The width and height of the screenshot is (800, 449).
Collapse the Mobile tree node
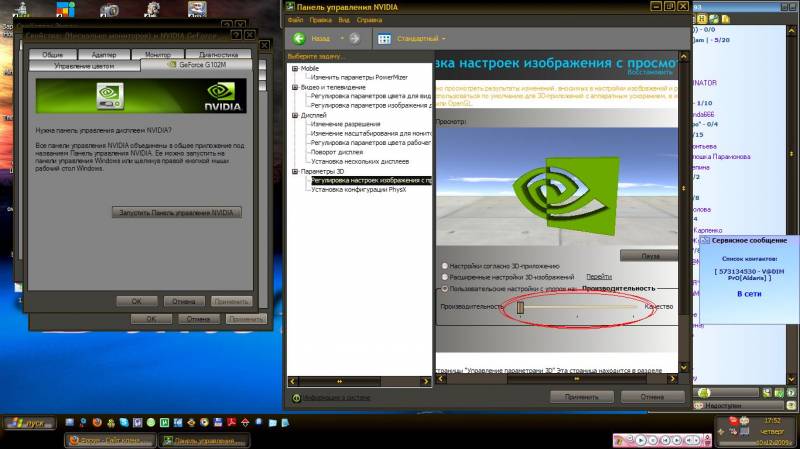[x=295, y=68]
